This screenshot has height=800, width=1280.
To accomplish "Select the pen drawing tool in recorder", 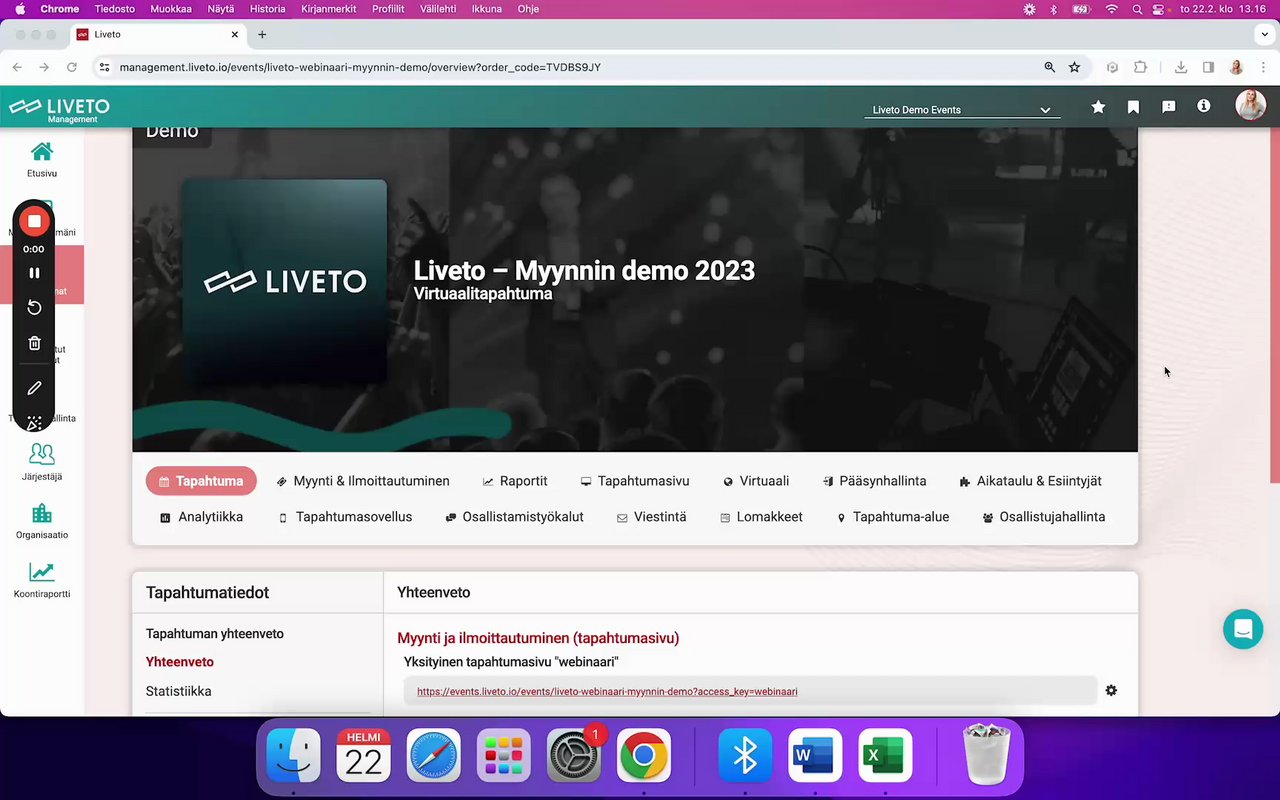I will click(34, 388).
